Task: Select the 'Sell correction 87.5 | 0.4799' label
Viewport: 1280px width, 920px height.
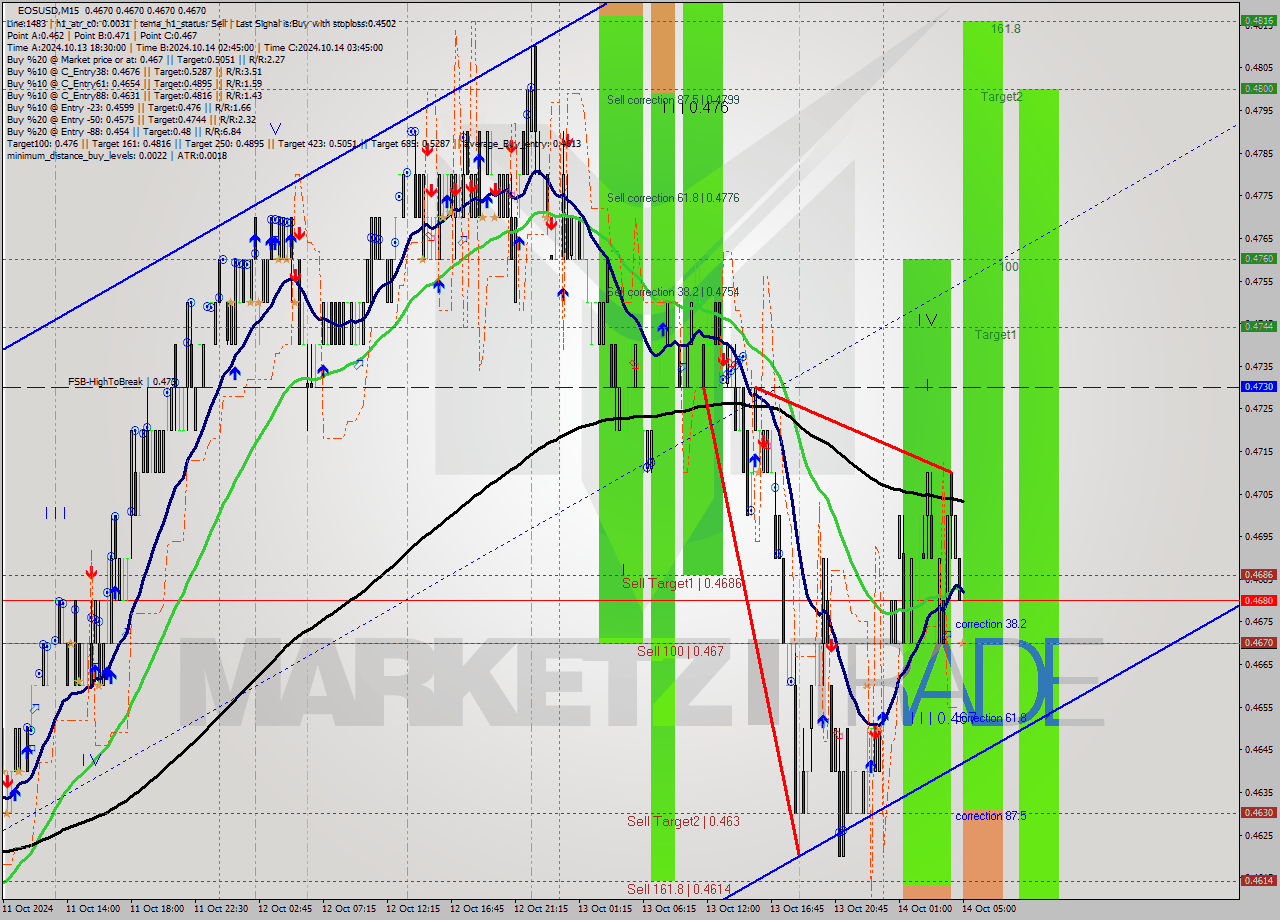Action: (x=673, y=100)
